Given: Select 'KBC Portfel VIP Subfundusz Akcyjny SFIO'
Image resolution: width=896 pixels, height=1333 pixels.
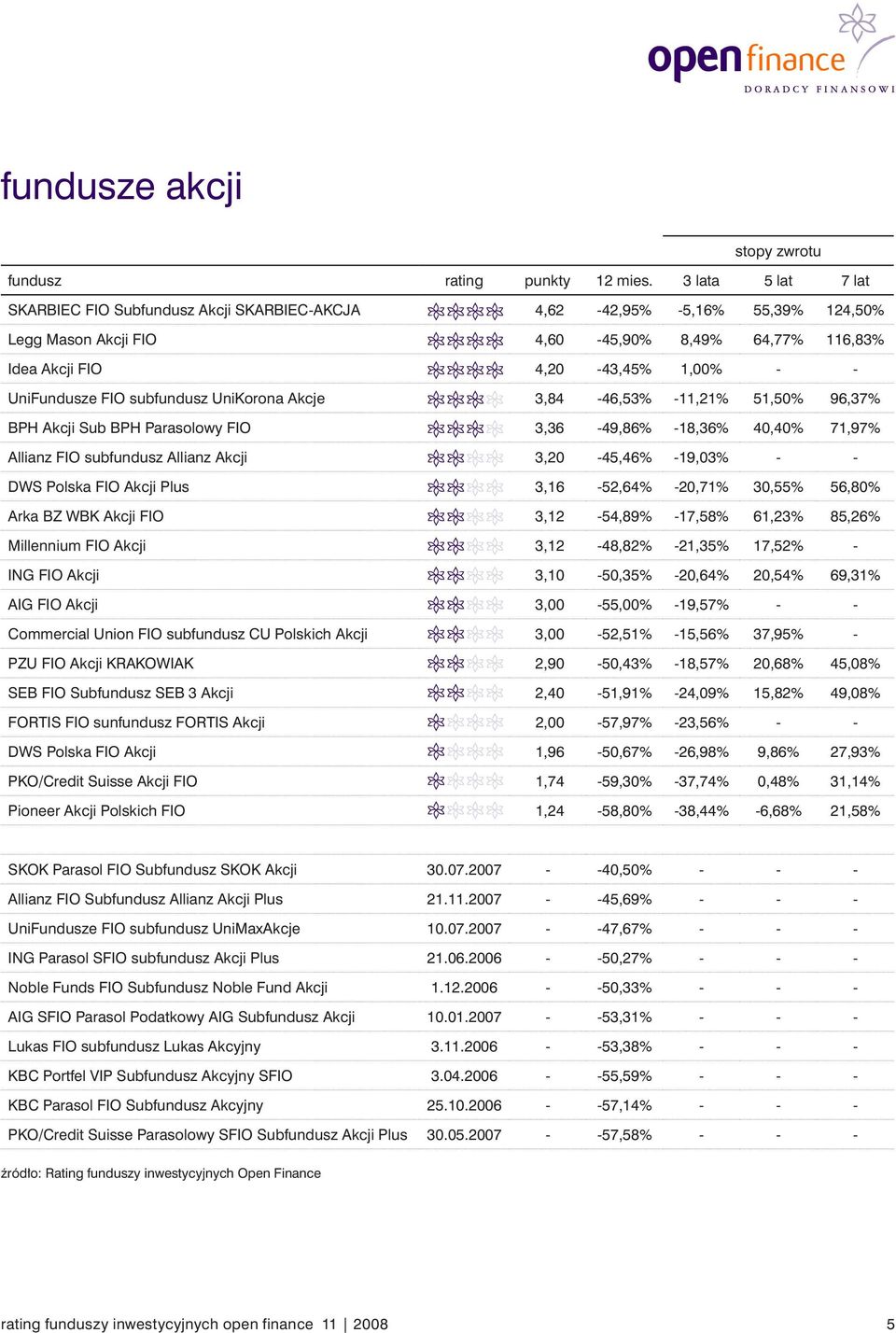Looking at the screenshot, I should point(150,1075).
